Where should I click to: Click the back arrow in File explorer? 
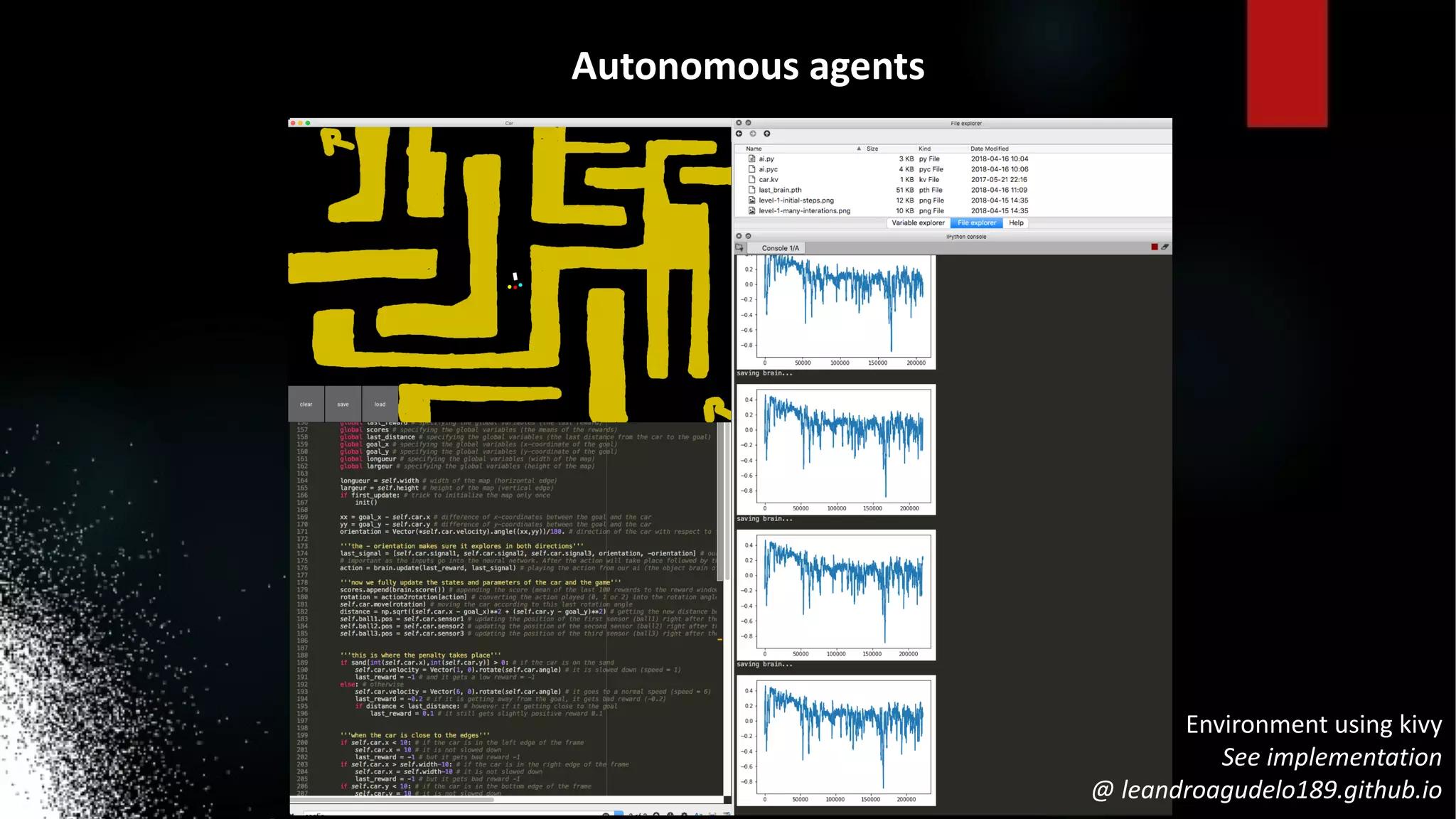(739, 134)
